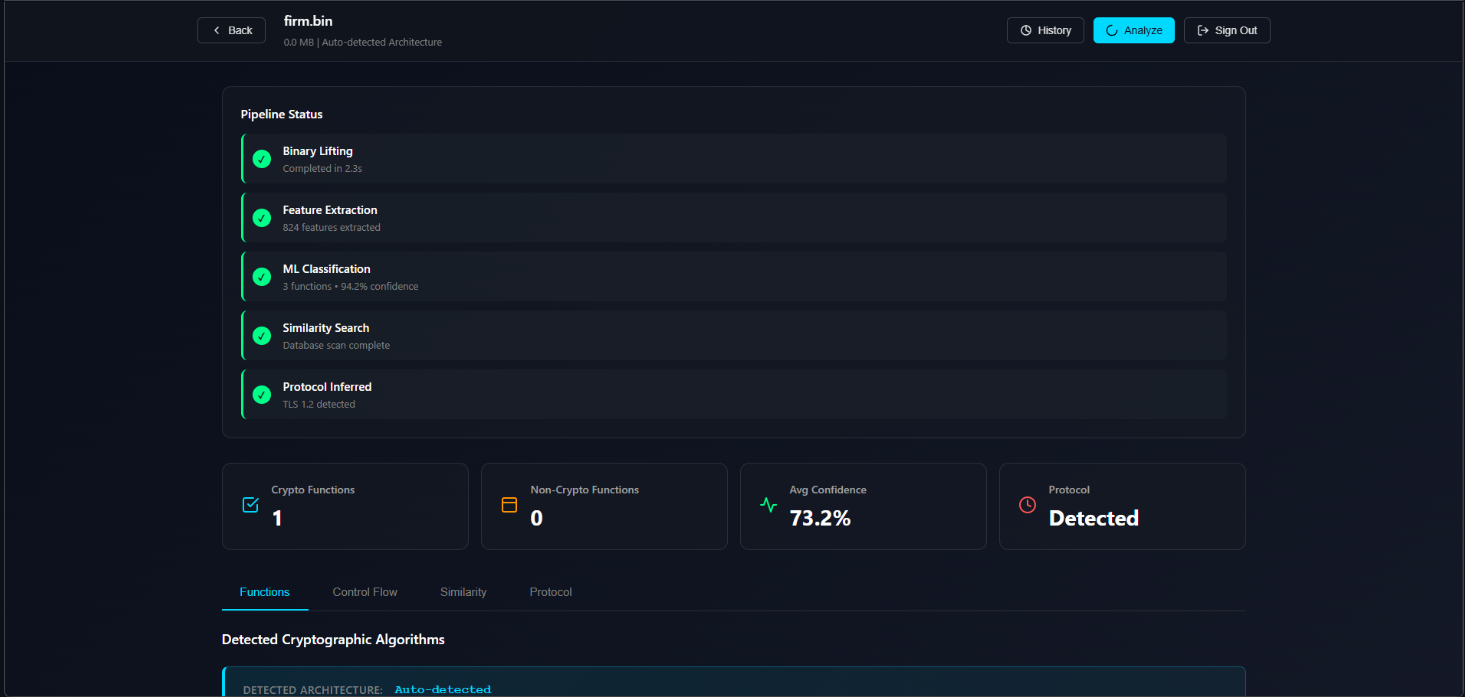
Task: Click the Crypto Functions count '1'
Action: pos(277,518)
